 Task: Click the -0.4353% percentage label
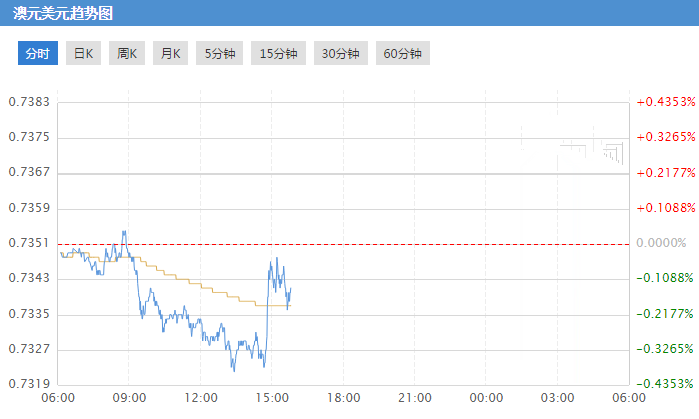point(665,384)
